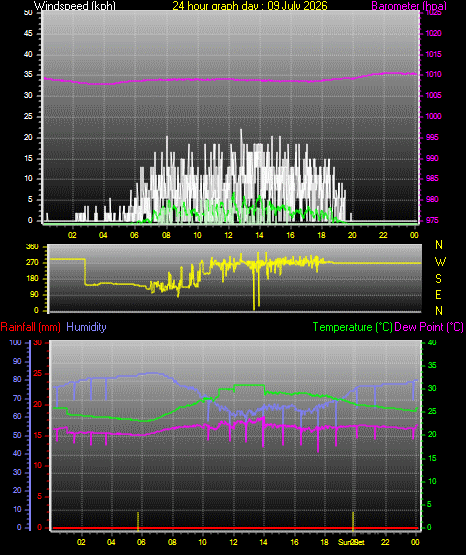
Task: Click the barometer axis value 1000
Action: [433, 116]
